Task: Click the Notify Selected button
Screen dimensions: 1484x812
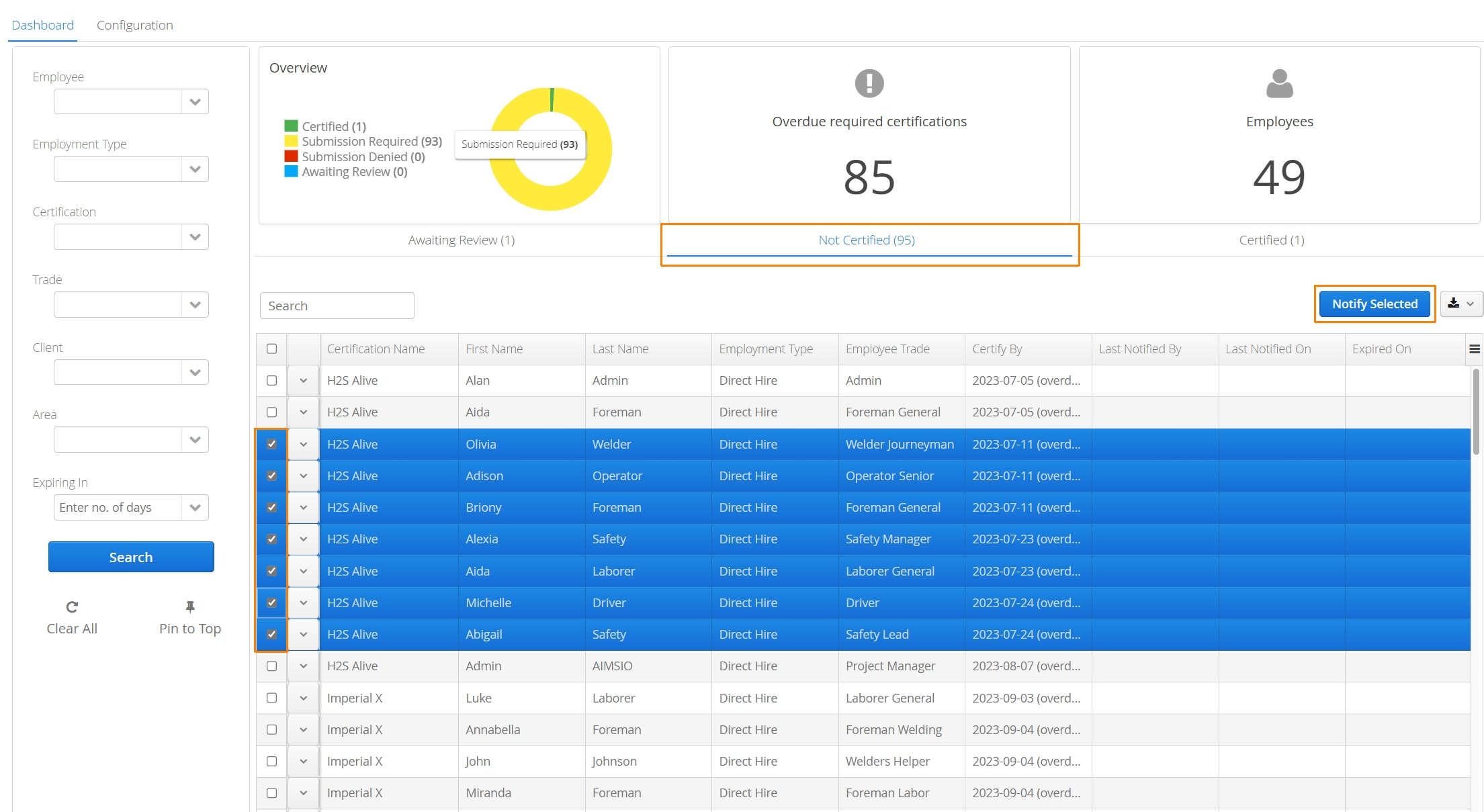Action: click(x=1374, y=304)
